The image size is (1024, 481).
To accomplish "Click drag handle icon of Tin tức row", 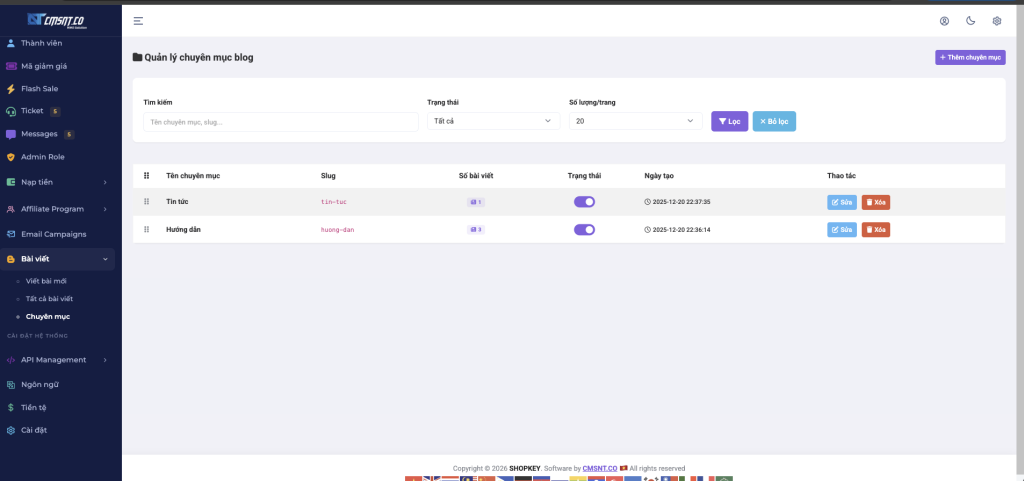I will click(147, 202).
